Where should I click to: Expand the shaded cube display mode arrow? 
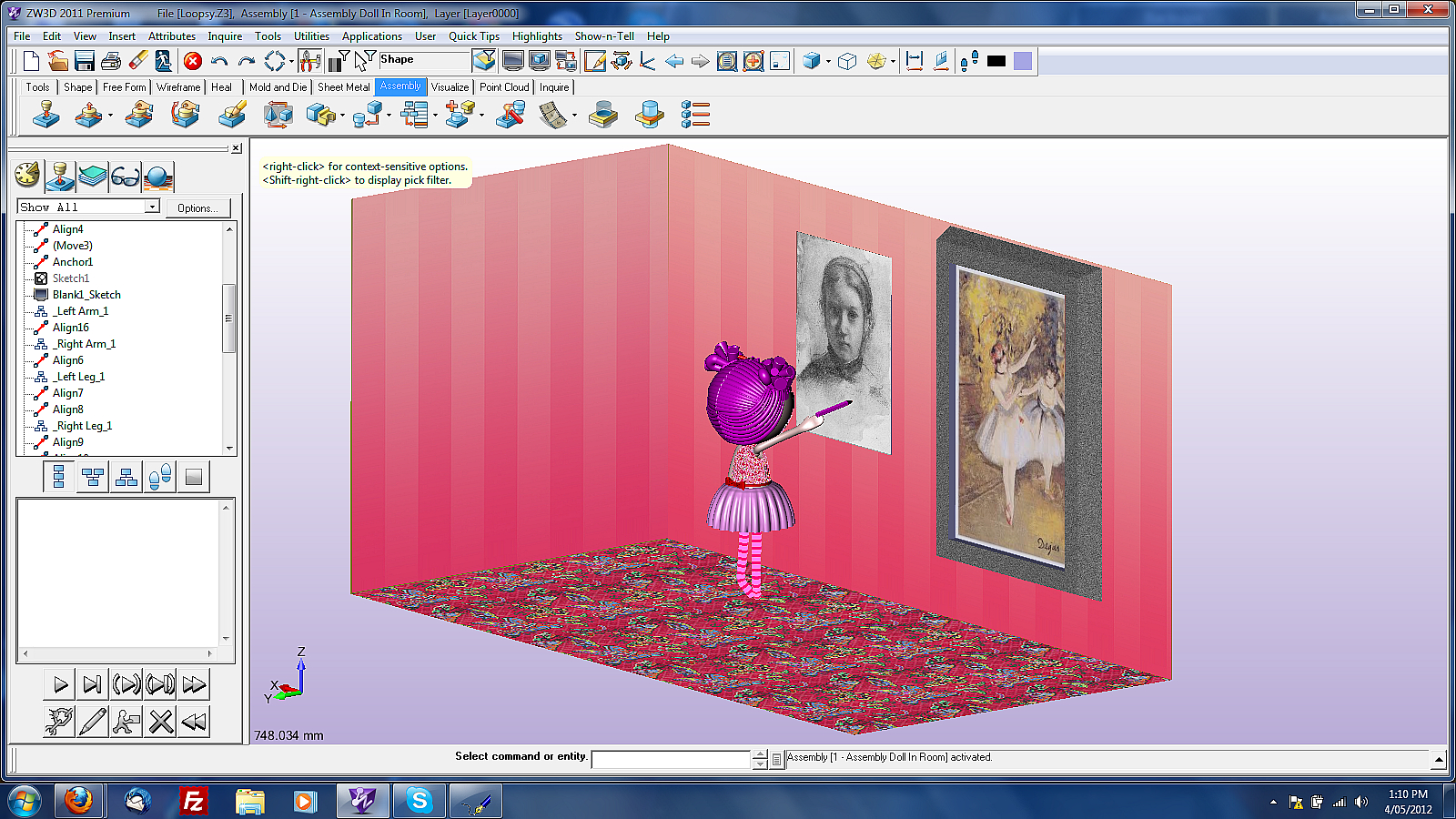click(x=828, y=61)
